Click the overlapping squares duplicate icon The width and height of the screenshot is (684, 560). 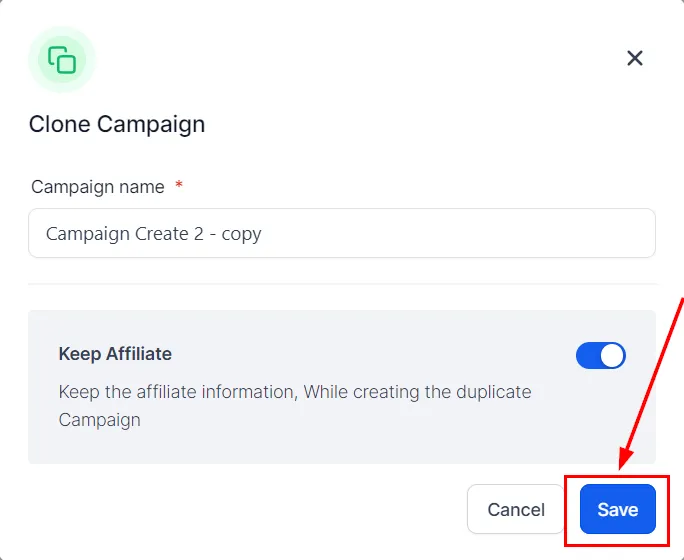(x=62, y=60)
